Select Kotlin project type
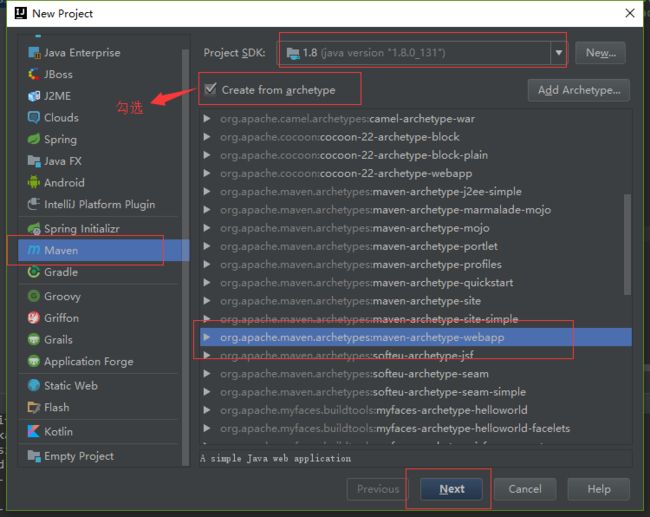The width and height of the screenshot is (650, 517). [99, 431]
